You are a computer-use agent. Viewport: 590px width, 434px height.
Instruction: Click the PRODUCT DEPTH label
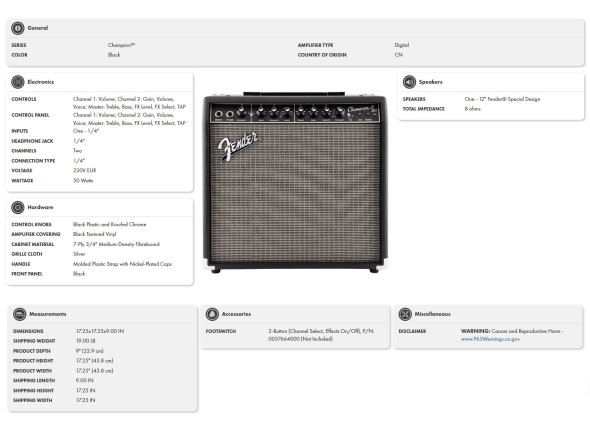pos(32,351)
